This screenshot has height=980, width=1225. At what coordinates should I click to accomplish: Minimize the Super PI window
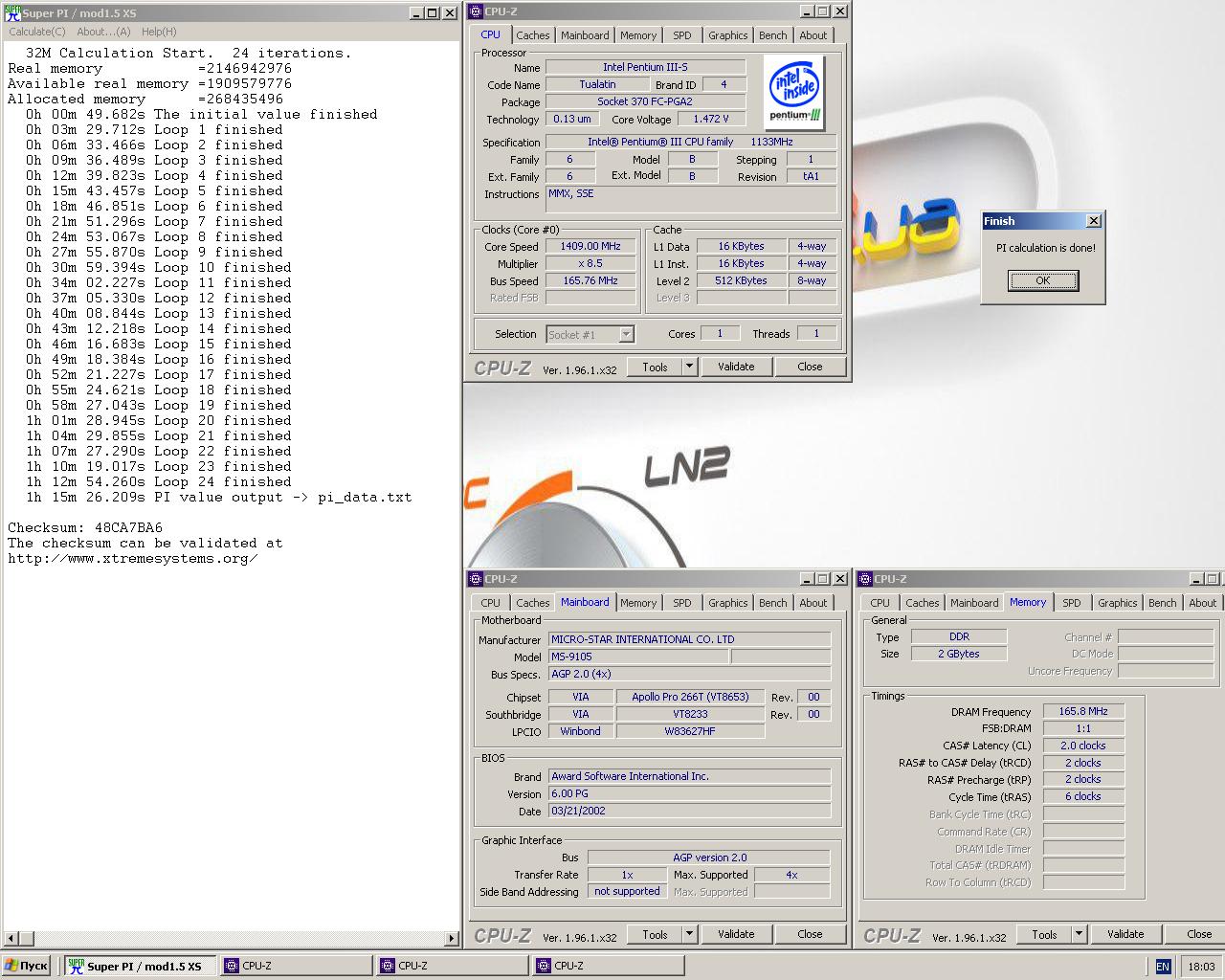pyautogui.click(x=417, y=13)
